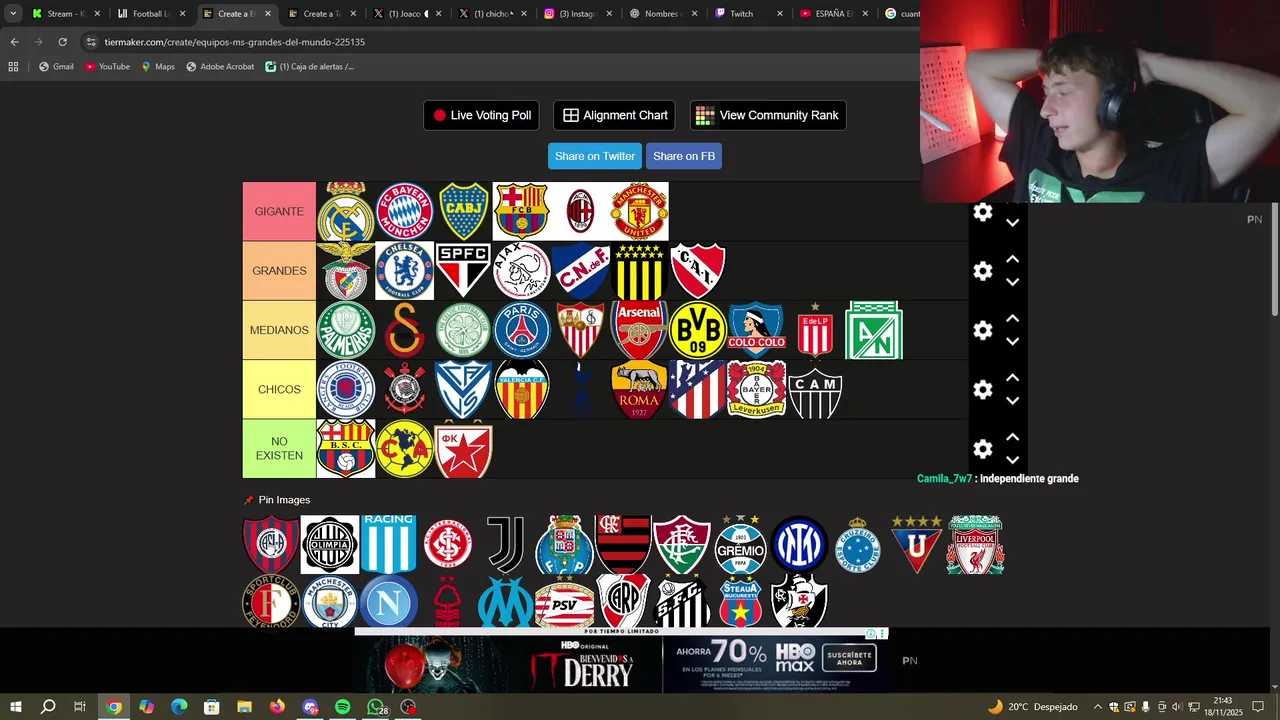Pick the Juventus crest from the pool

click(x=505, y=544)
